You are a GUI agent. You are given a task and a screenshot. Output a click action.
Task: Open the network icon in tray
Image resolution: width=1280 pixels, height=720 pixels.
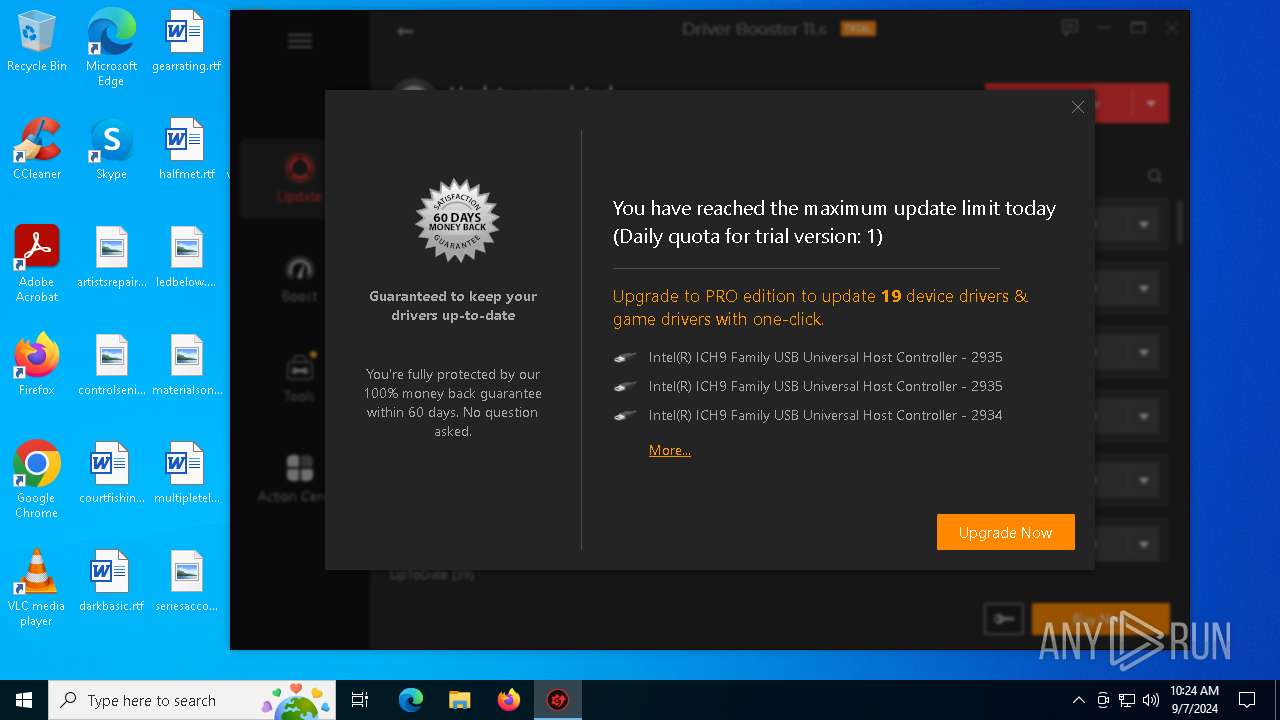(1127, 700)
